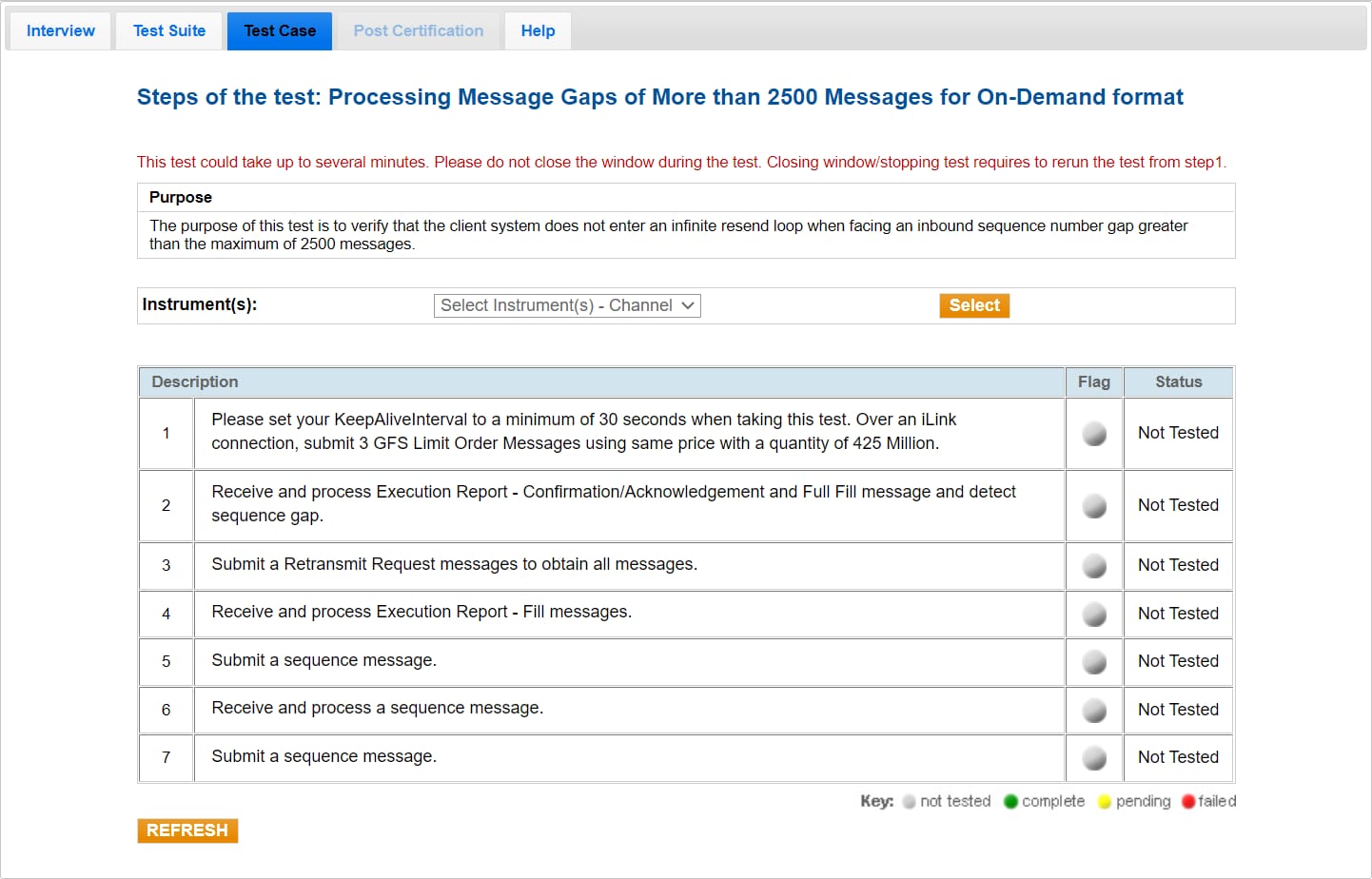Open the Help tab
Image resolution: width=1372 pixels, height=879 pixels.
[x=538, y=31]
